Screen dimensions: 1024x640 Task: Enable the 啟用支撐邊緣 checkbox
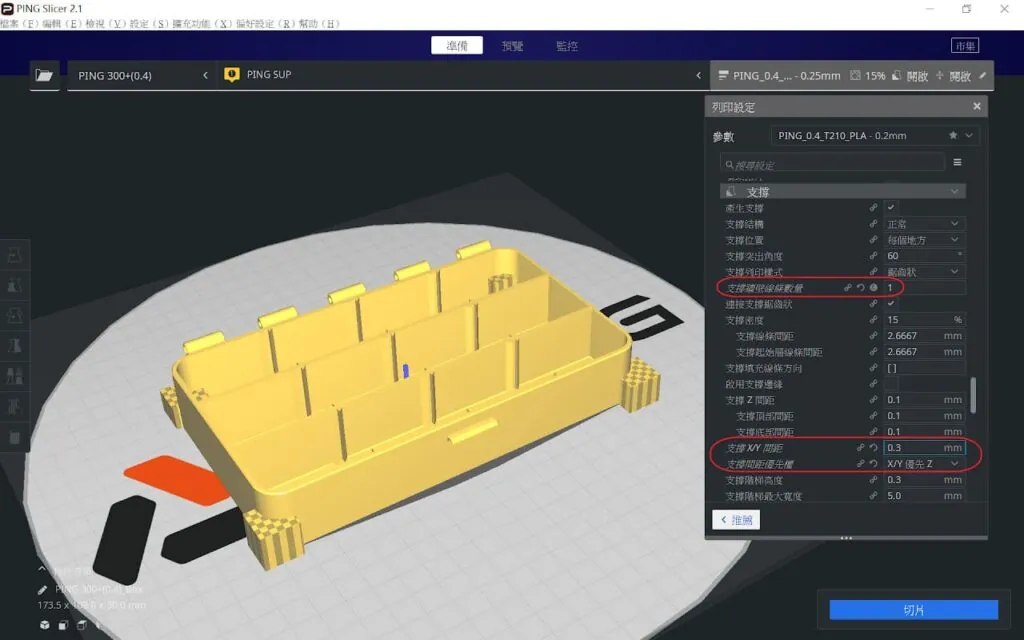pyautogui.click(x=891, y=383)
